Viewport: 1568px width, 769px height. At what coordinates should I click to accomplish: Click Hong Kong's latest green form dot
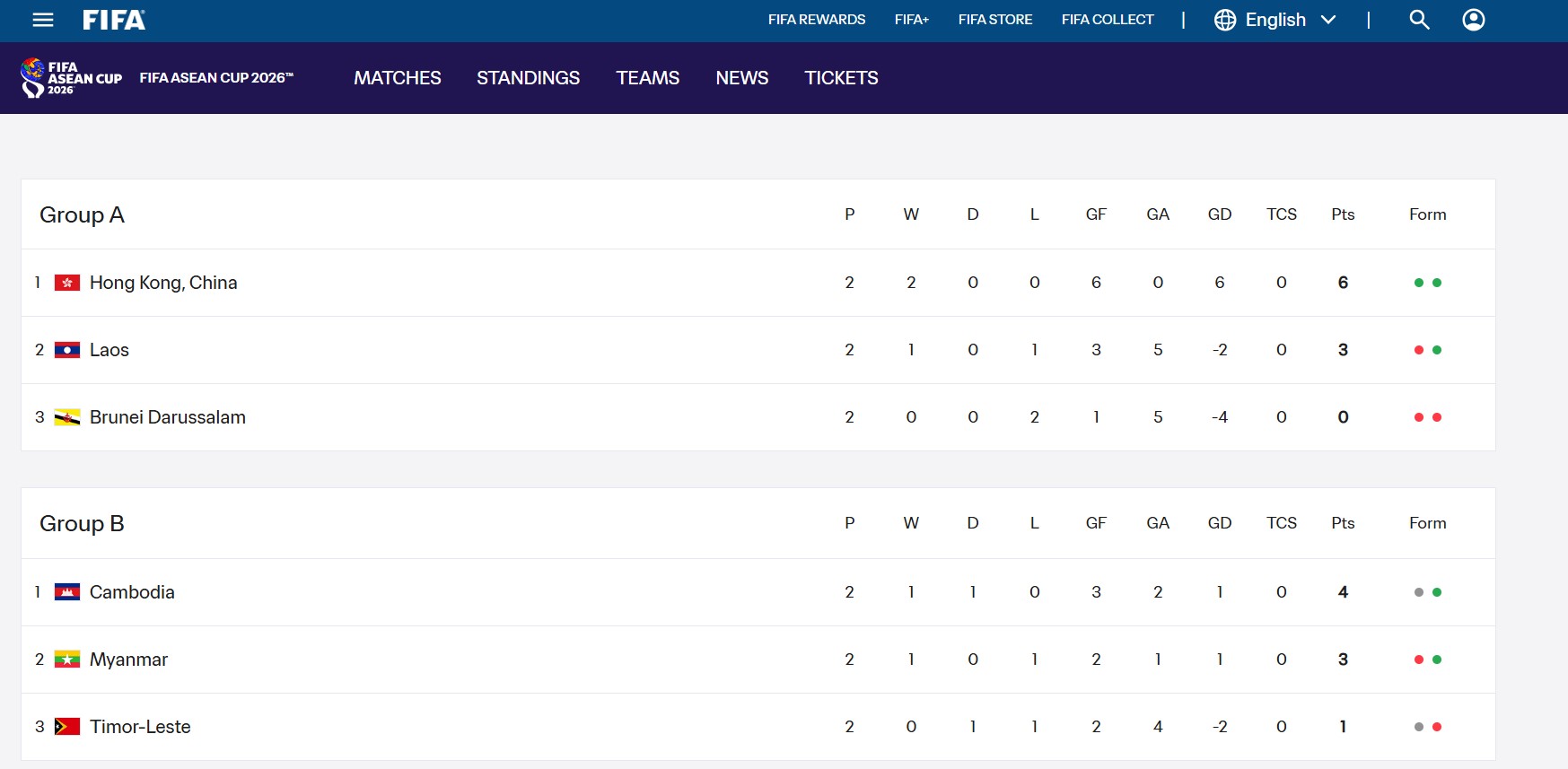(x=1437, y=283)
